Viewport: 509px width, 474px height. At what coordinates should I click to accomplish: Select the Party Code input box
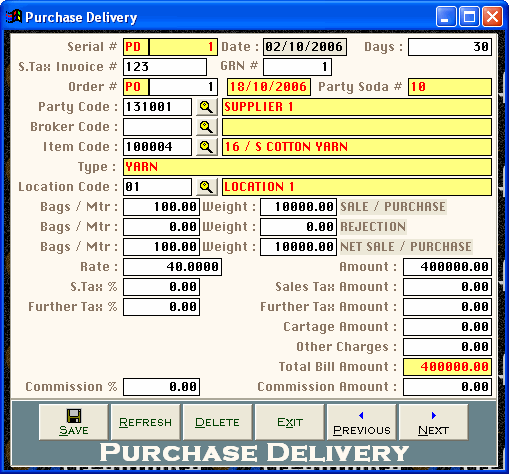(157, 107)
